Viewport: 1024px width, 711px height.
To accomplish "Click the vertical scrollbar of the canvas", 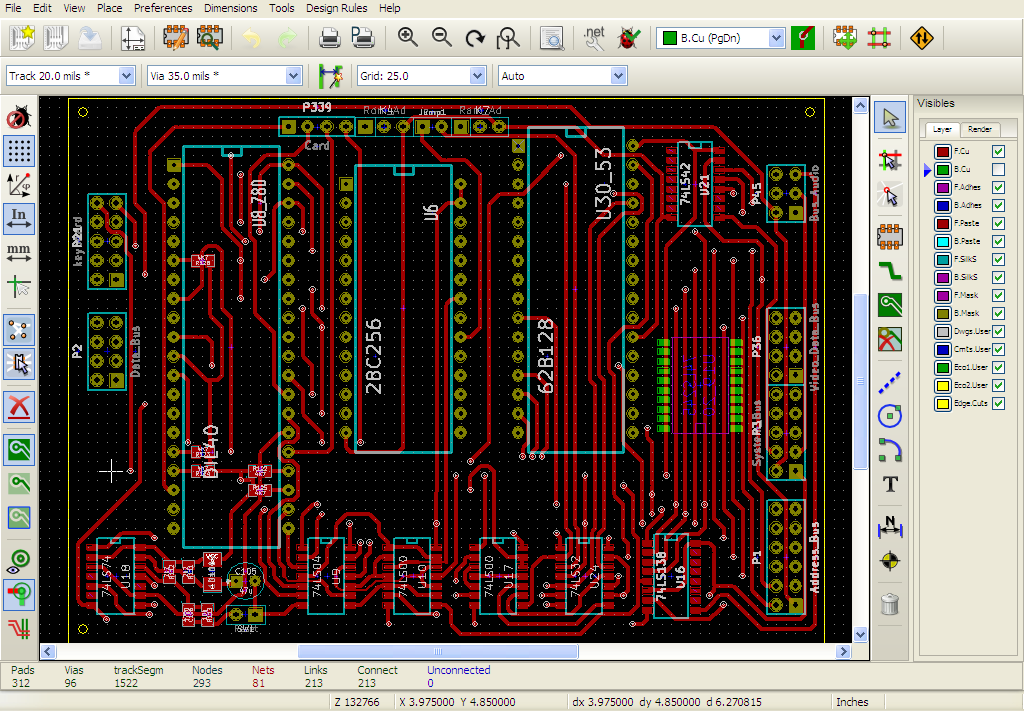I will point(861,380).
